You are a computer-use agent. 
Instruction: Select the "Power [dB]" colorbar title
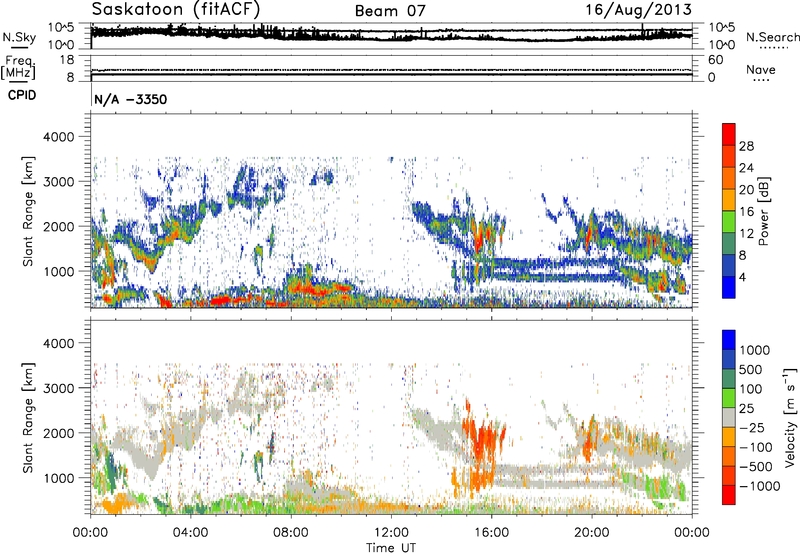coord(763,211)
